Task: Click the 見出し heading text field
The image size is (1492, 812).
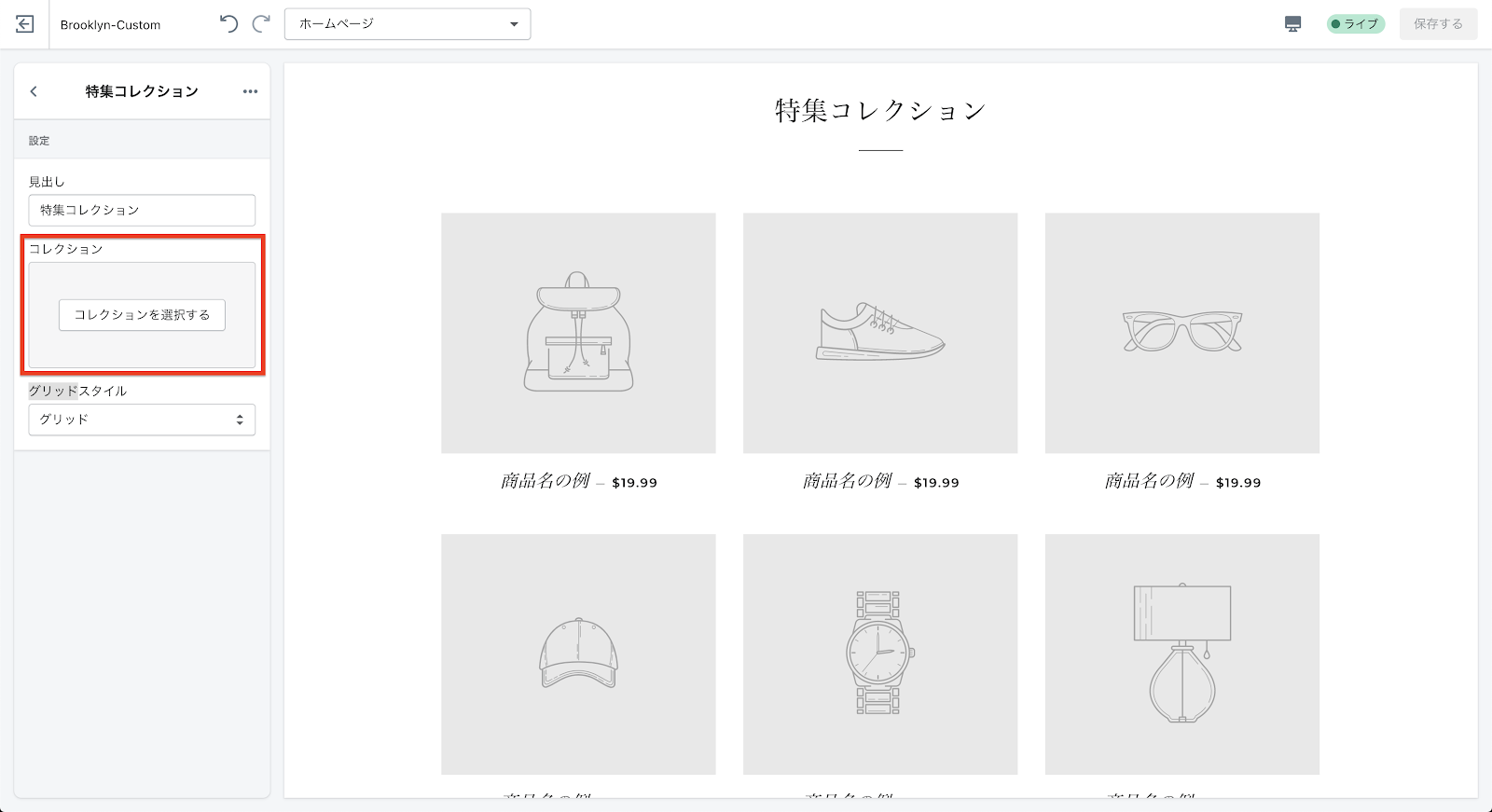Action: coord(142,210)
